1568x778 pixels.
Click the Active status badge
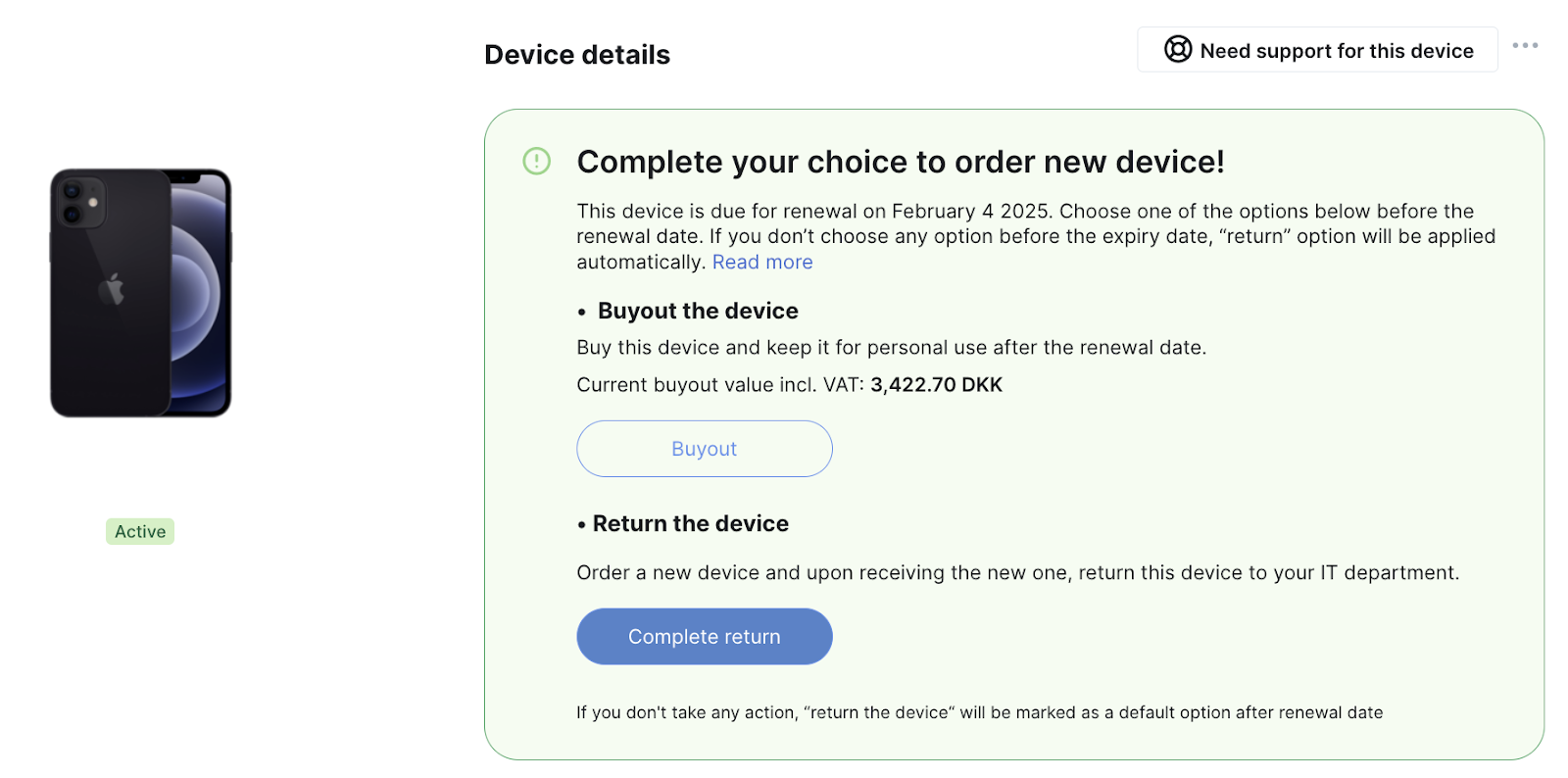pyautogui.click(x=140, y=531)
